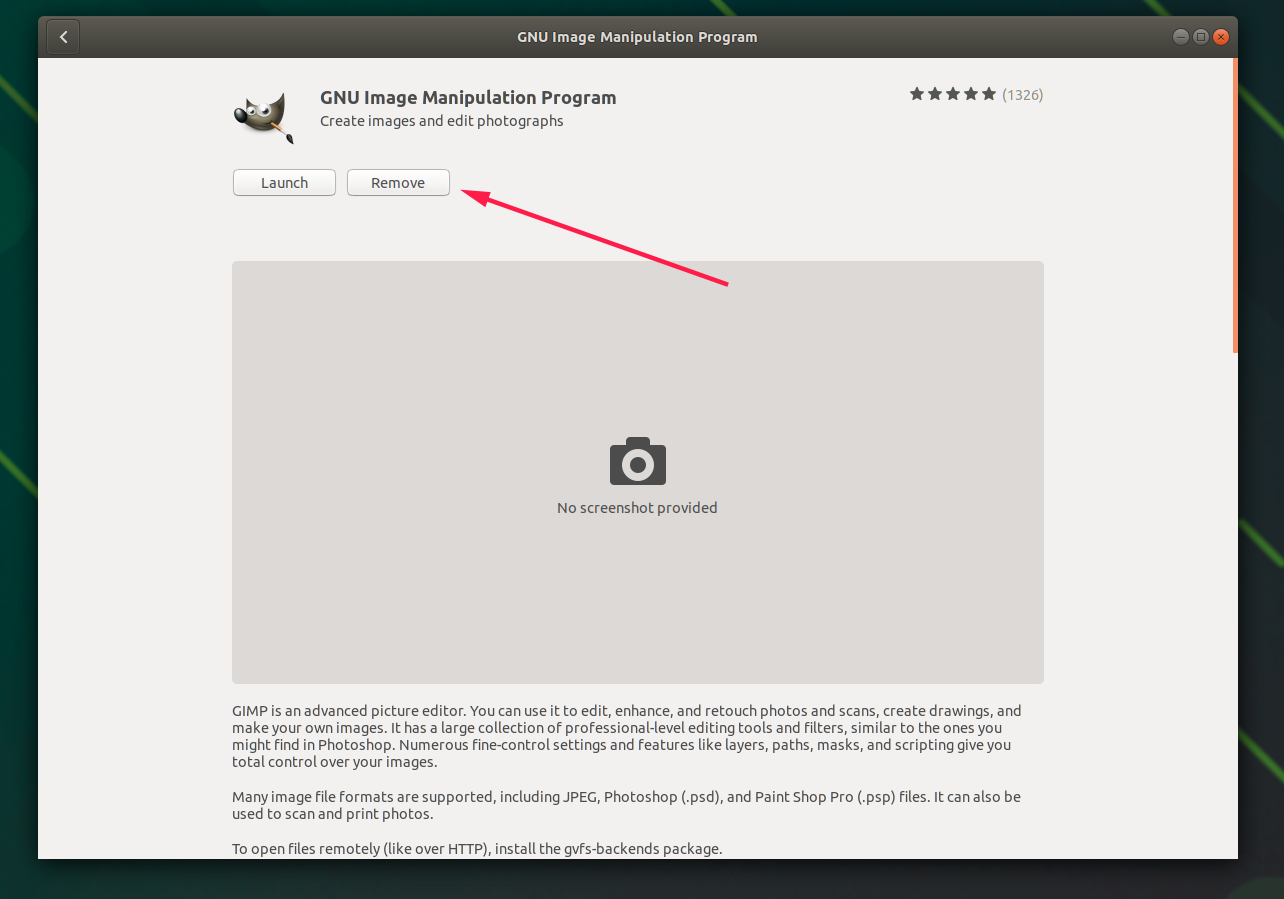Click the 'Create images and edit photographs' subtitle
The width and height of the screenshot is (1284, 899).
[441, 121]
